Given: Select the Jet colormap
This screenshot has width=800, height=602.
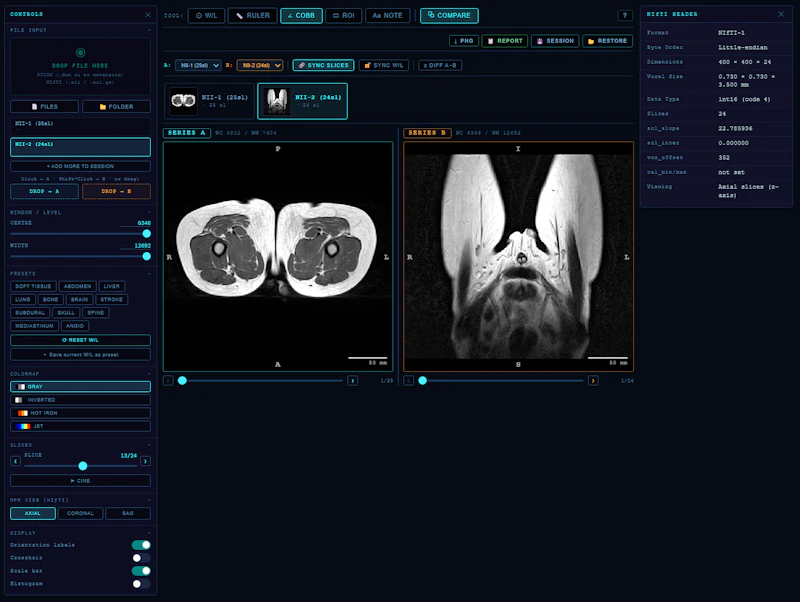Looking at the screenshot, I should (81, 427).
